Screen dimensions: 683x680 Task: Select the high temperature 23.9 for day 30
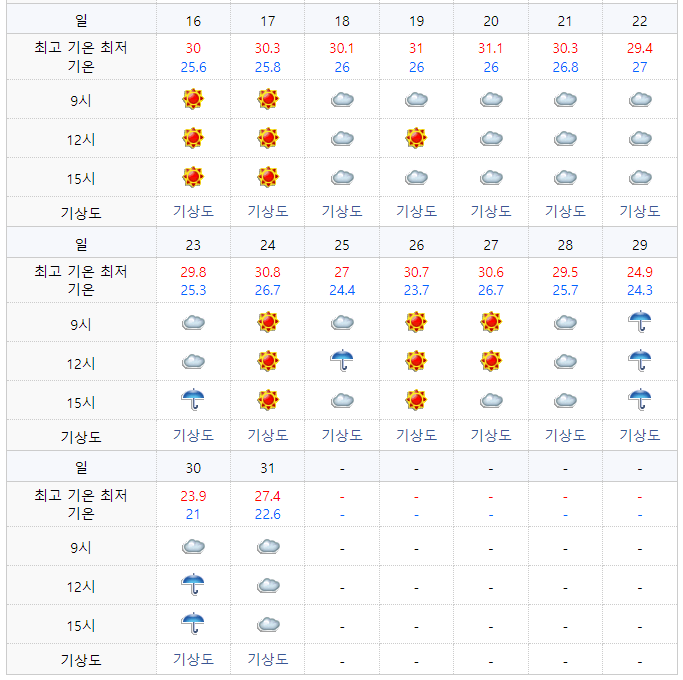pos(193,496)
